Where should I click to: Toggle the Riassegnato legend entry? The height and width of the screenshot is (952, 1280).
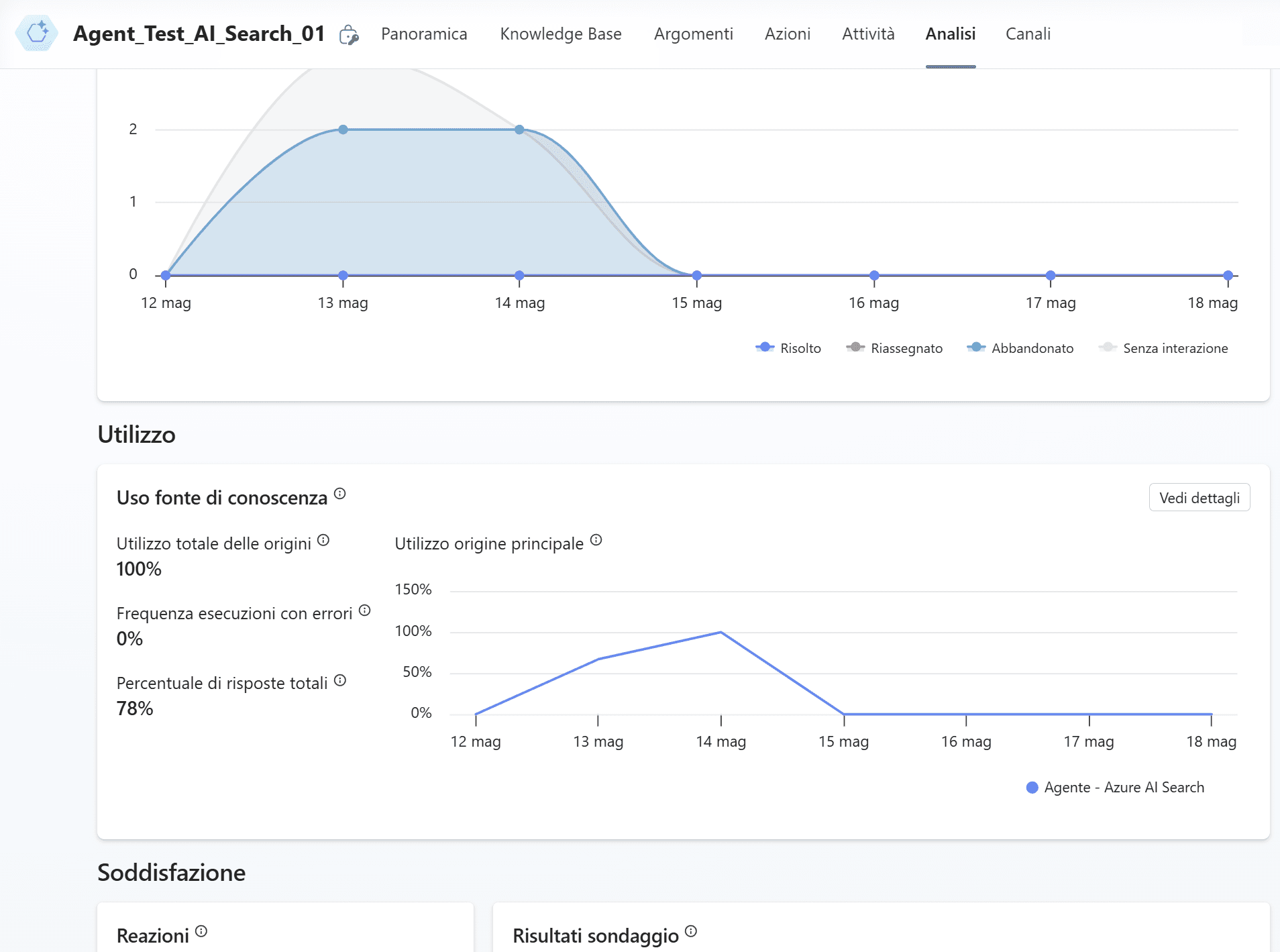tap(894, 348)
